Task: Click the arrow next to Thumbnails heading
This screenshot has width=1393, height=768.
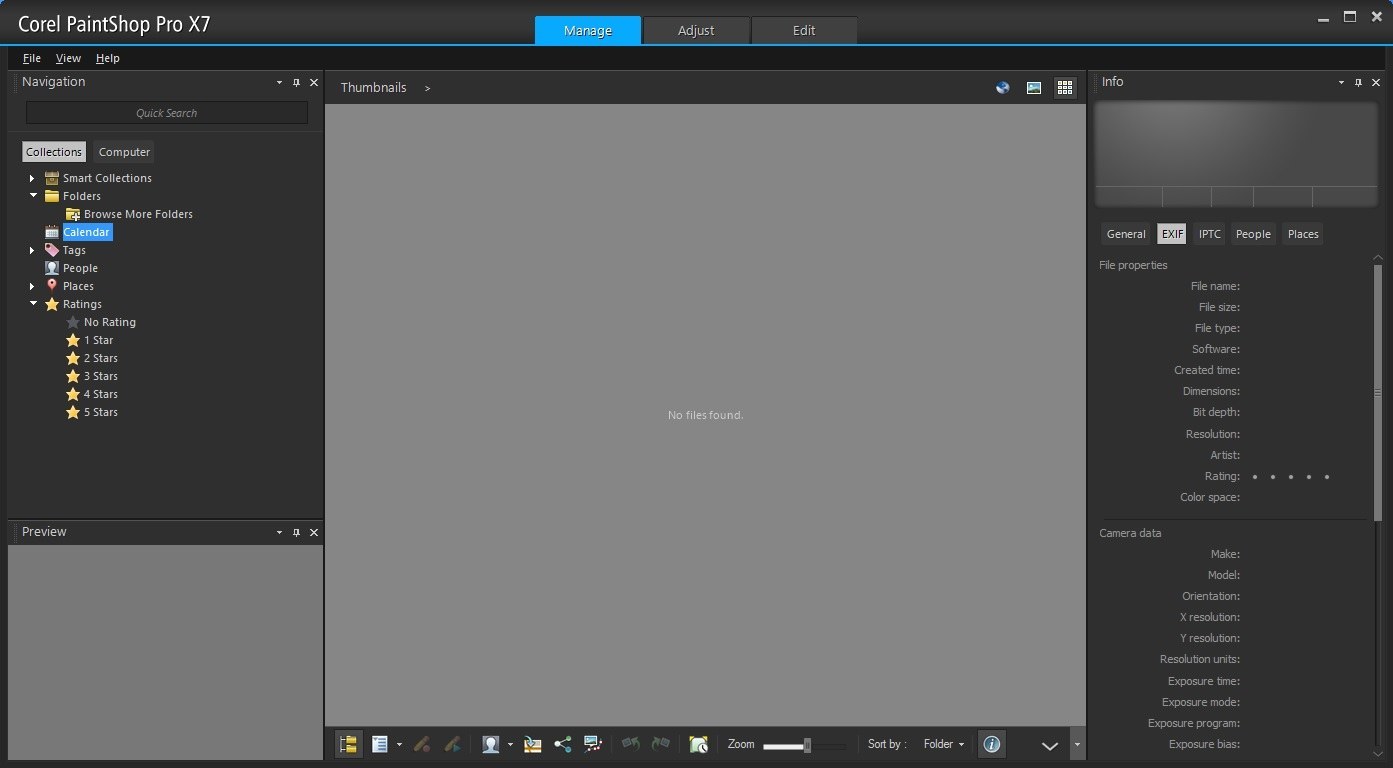Action: point(428,88)
